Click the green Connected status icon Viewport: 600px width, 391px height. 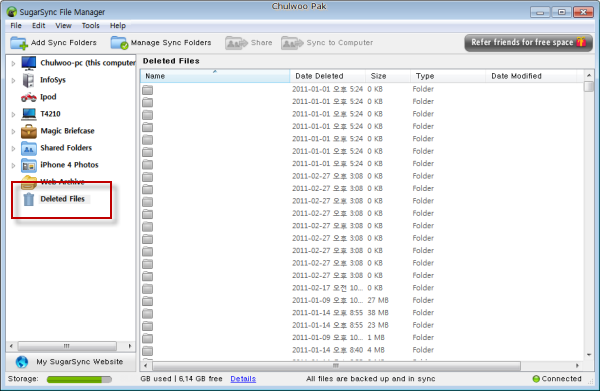pyautogui.click(x=536, y=379)
